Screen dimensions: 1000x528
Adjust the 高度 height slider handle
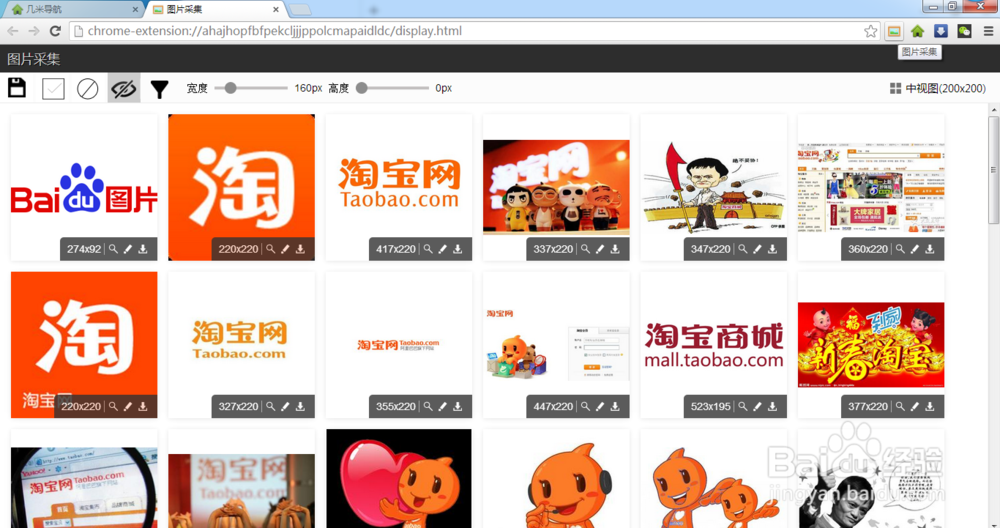[362, 88]
